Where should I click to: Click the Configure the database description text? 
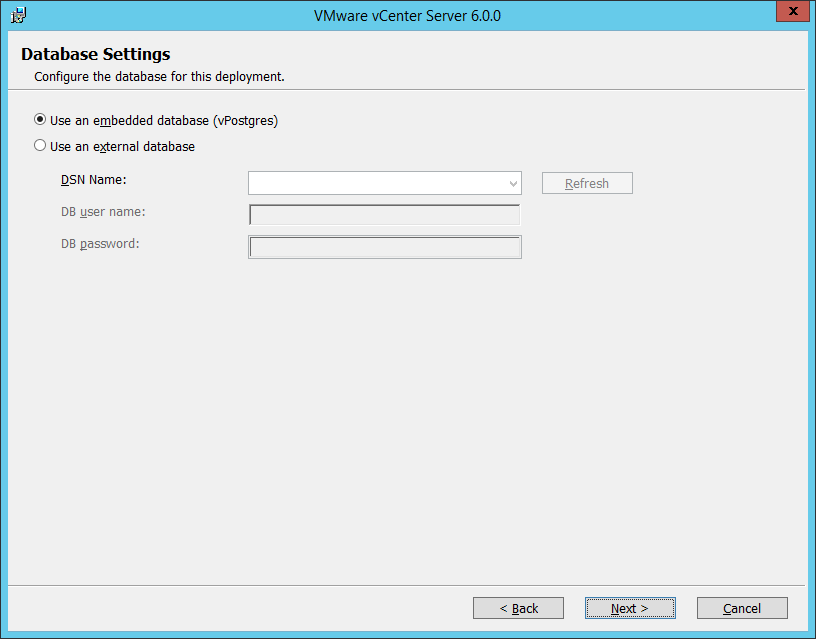(159, 76)
